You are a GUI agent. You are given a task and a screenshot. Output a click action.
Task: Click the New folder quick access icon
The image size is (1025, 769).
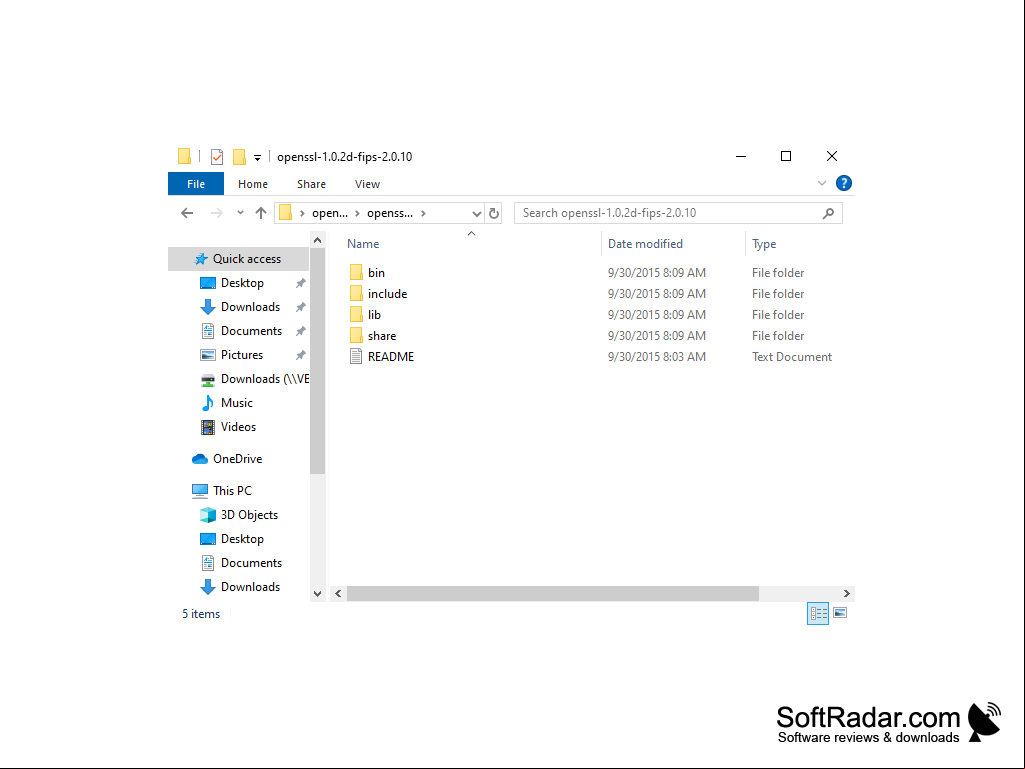pos(239,156)
